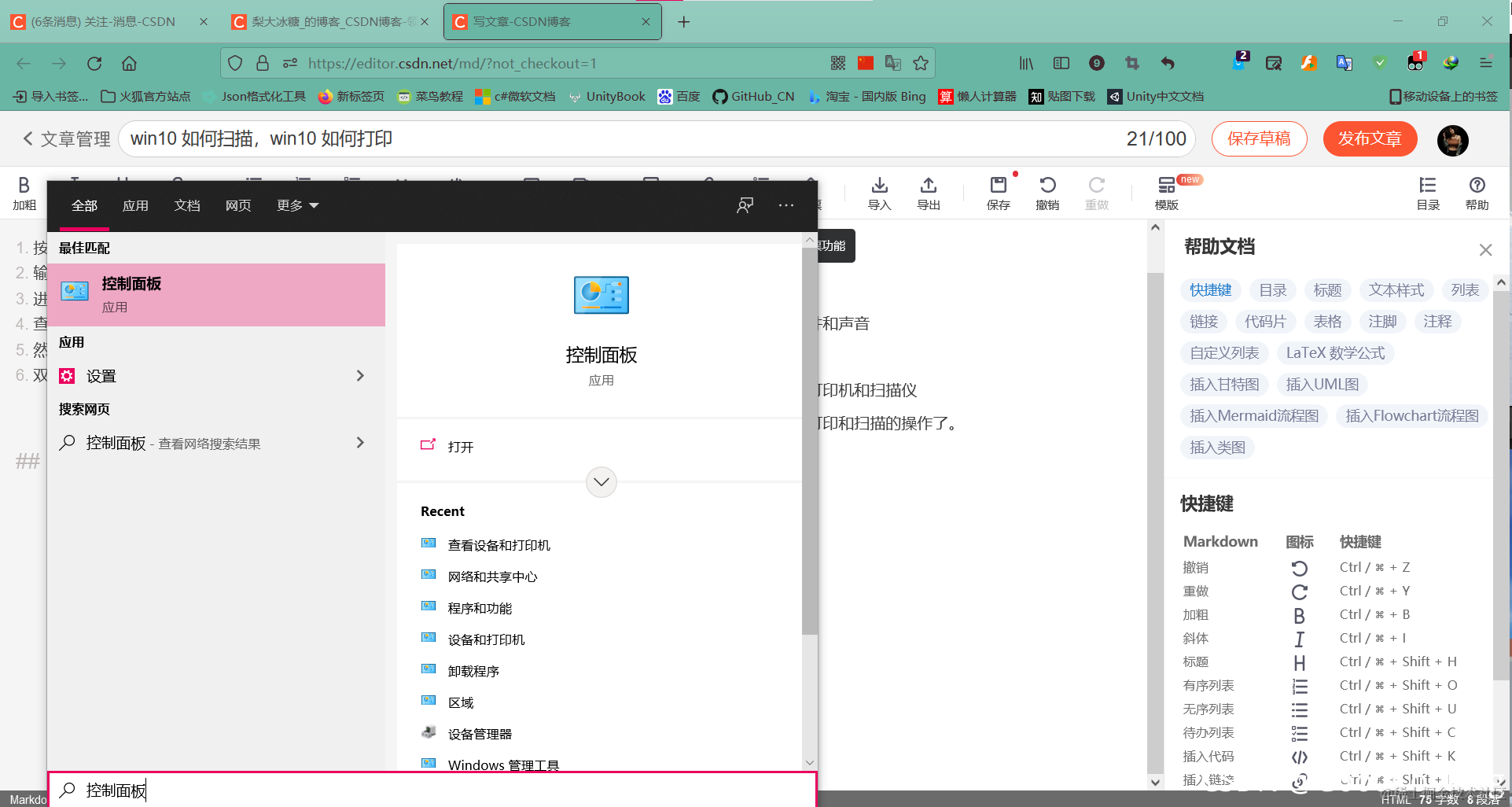Expand the 更多 dropdown in search panel
This screenshot has width=1512, height=807.
click(x=296, y=205)
